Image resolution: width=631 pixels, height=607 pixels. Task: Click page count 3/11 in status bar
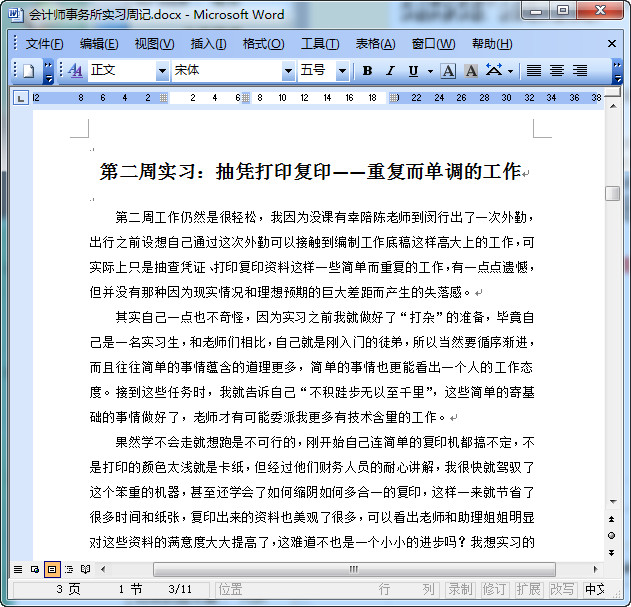[180, 589]
